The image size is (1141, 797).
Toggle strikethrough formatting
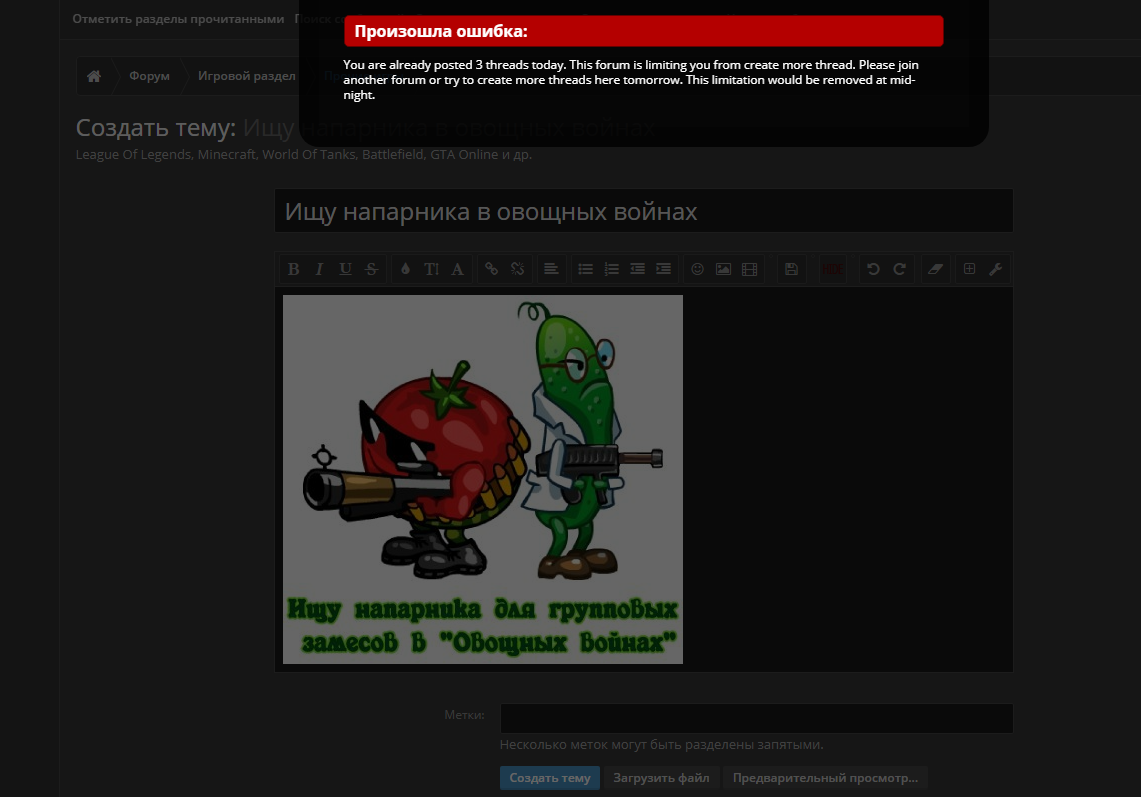pyautogui.click(x=372, y=269)
